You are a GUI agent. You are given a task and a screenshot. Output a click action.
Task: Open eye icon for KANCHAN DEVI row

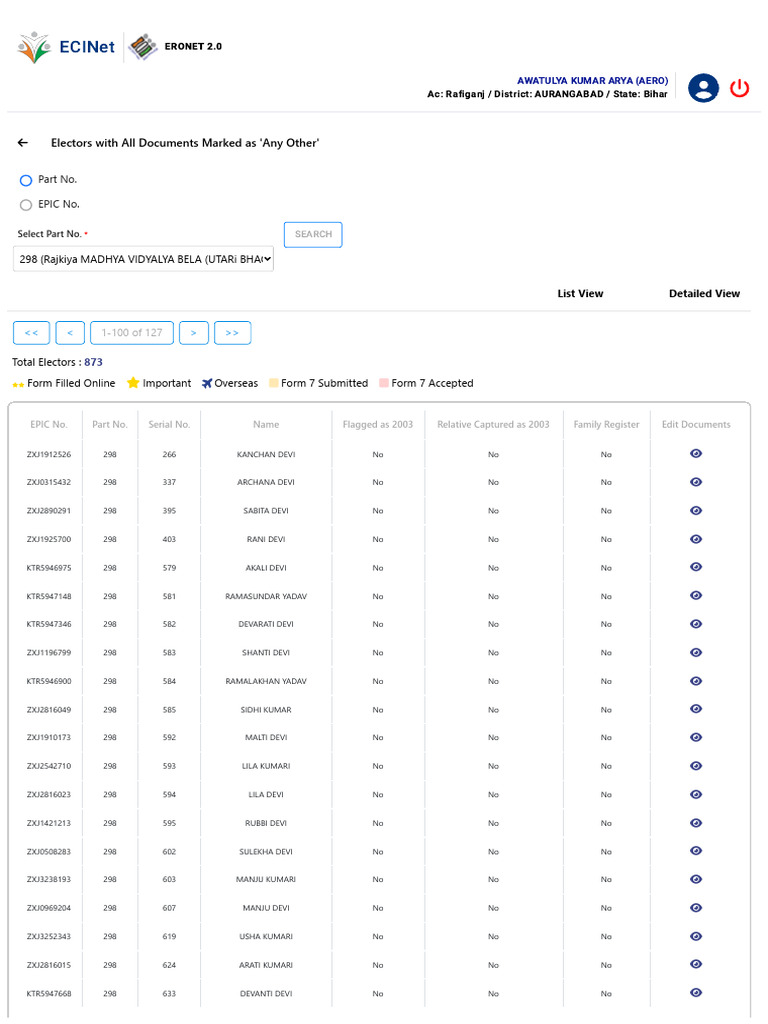(696, 453)
